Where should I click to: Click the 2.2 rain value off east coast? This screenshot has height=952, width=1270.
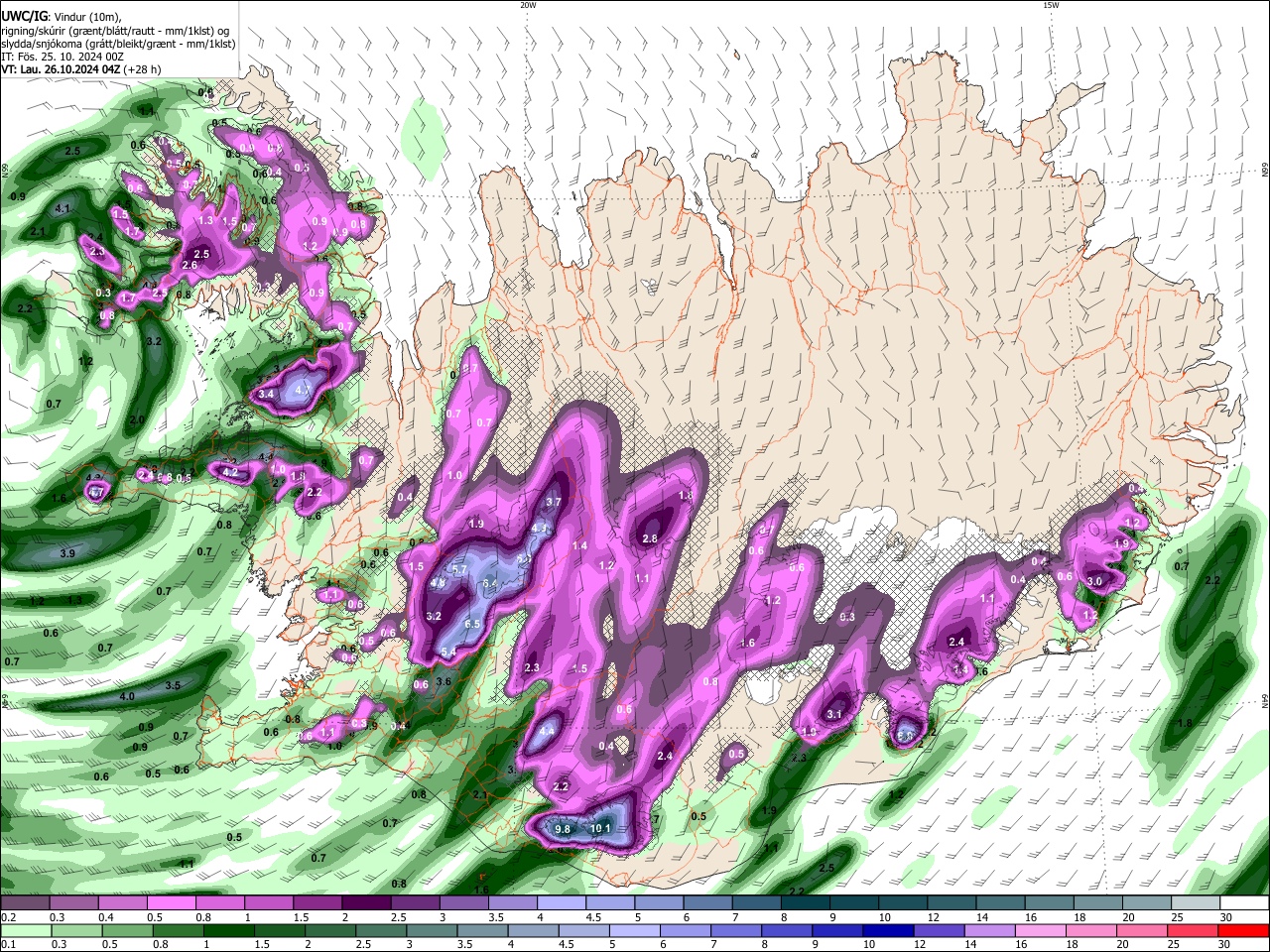(x=1211, y=580)
